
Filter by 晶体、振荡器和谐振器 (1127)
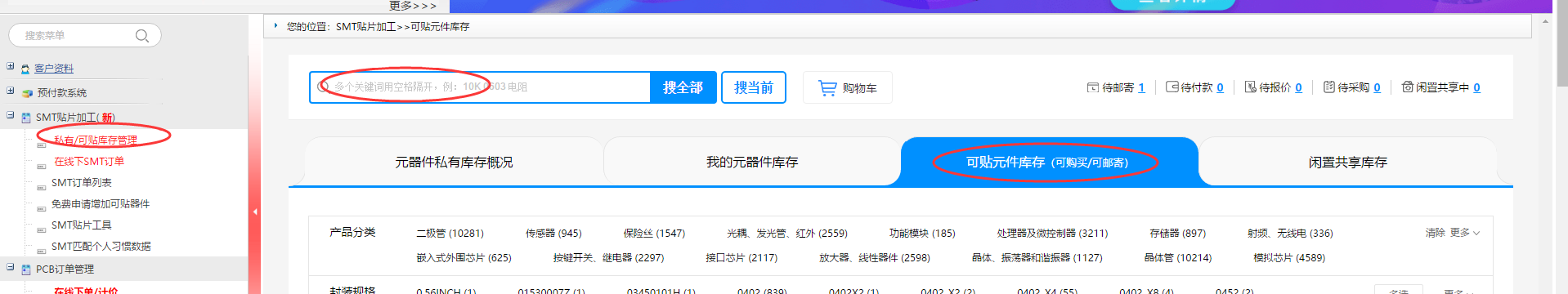[1037, 258]
